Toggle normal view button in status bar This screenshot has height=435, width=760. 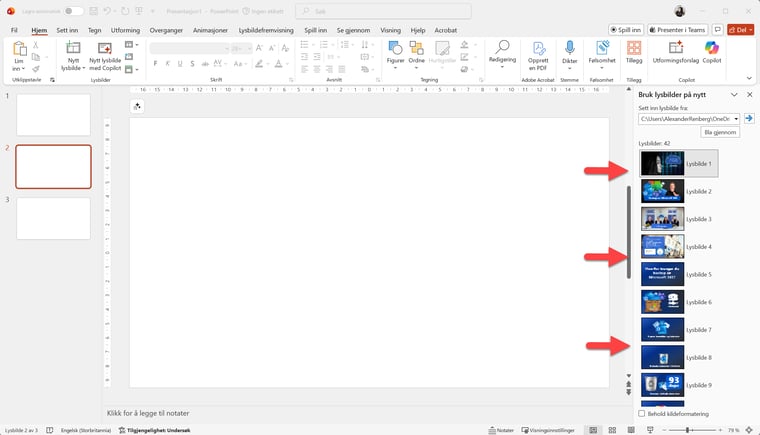pos(593,430)
